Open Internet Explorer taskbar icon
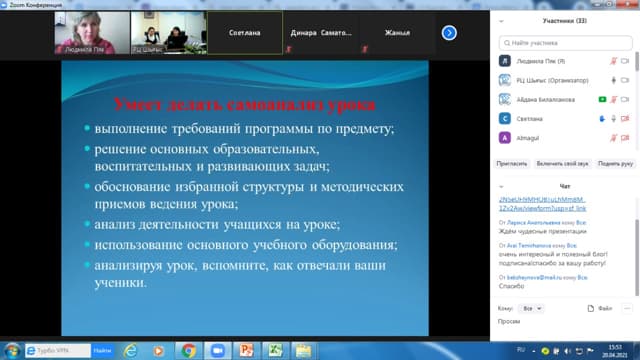640x360 pixels. [x=130, y=351]
